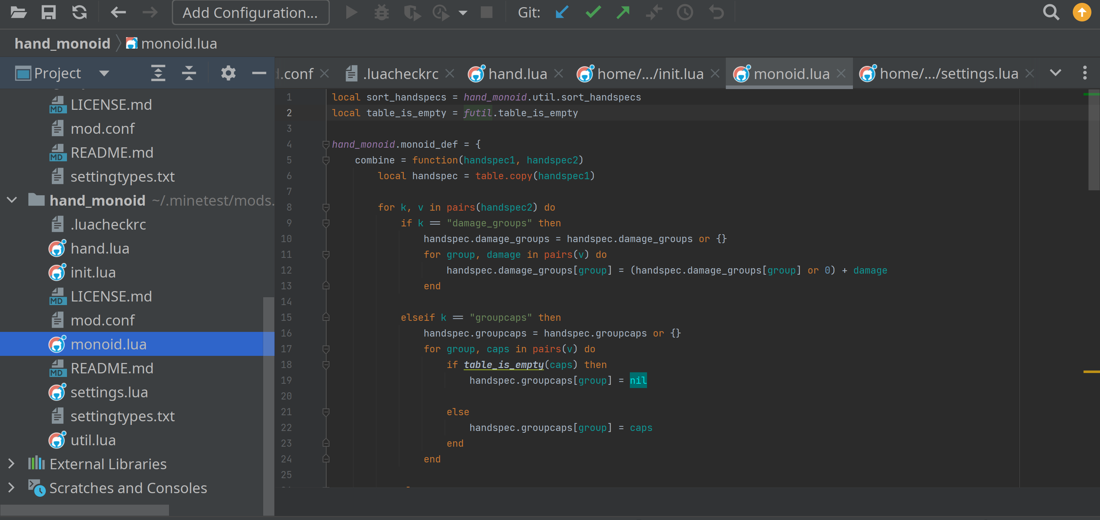Switch to the home/.../settings.lua tab
1100x520 pixels.
947,74
